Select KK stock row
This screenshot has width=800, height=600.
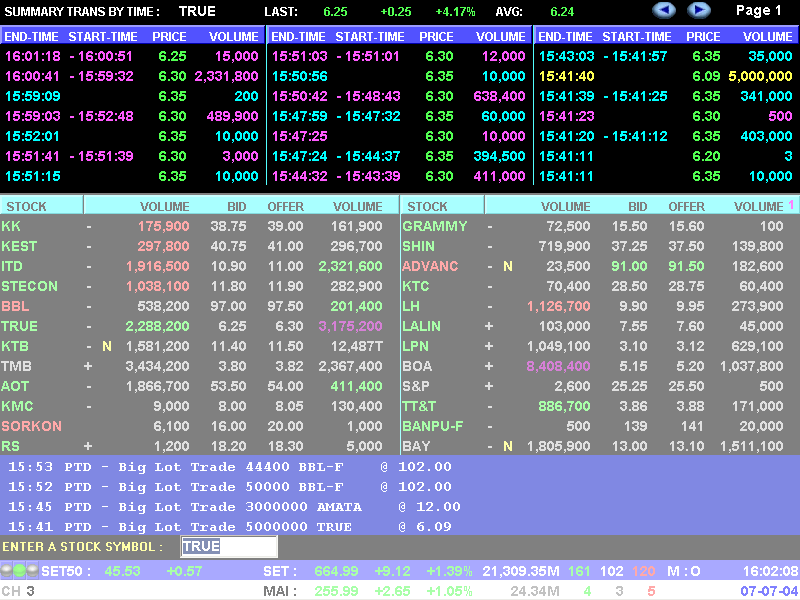coord(199,226)
